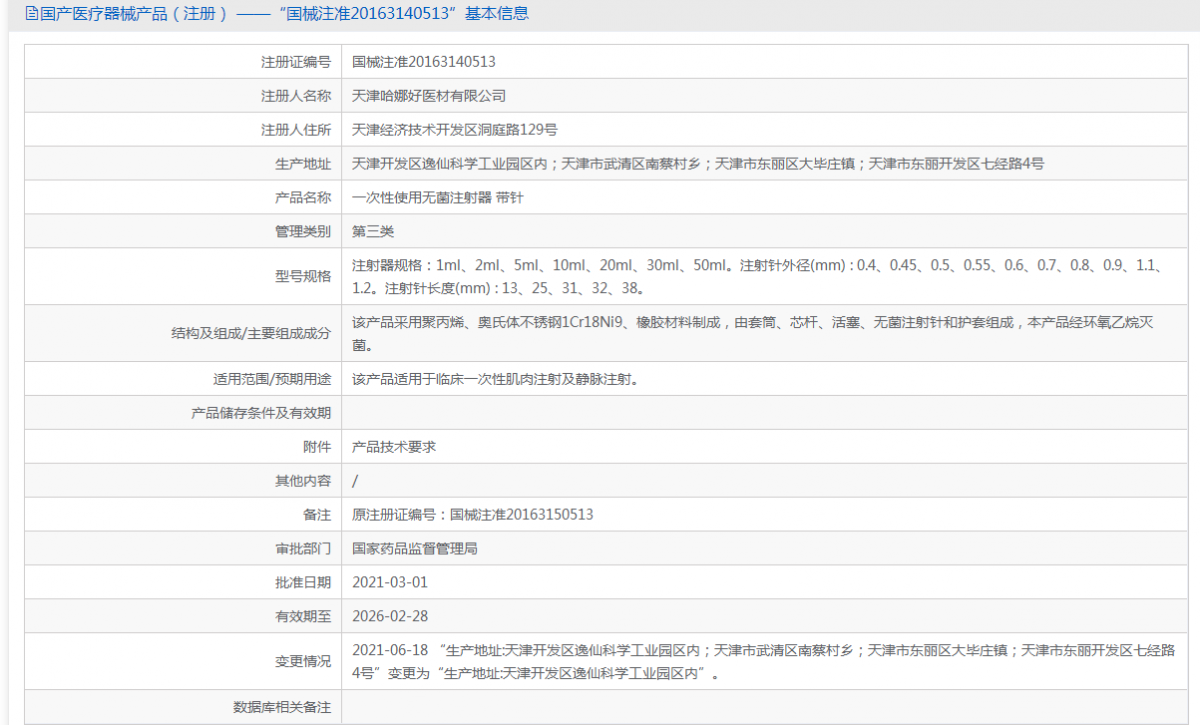The height and width of the screenshot is (725, 1200).
Task: Click the label 变更情况
Action: pos(303,662)
